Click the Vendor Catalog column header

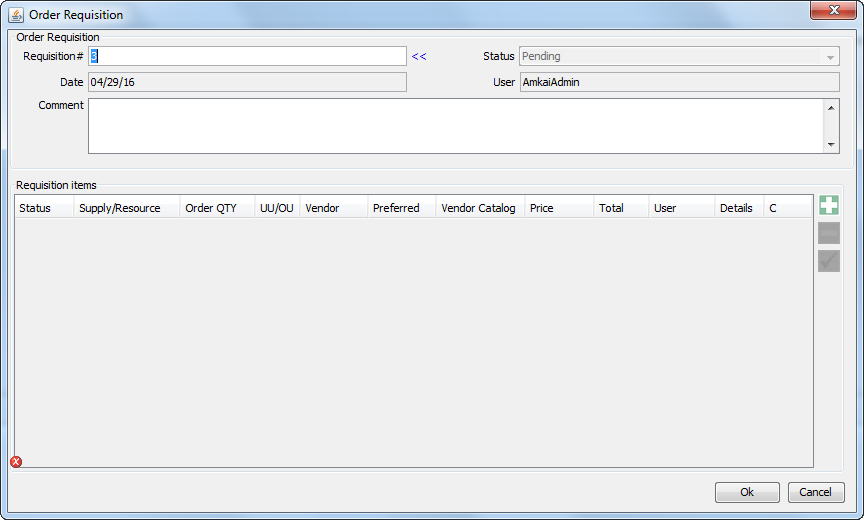click(x=480, y=208)
